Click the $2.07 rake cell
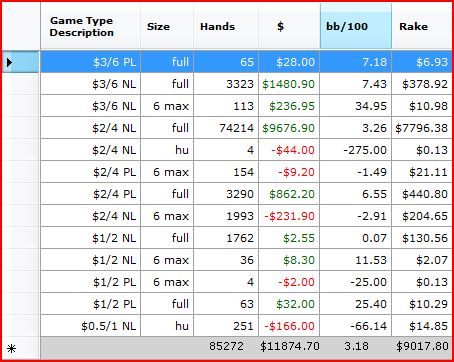This screenshot has width=454, height=362. 422,260
